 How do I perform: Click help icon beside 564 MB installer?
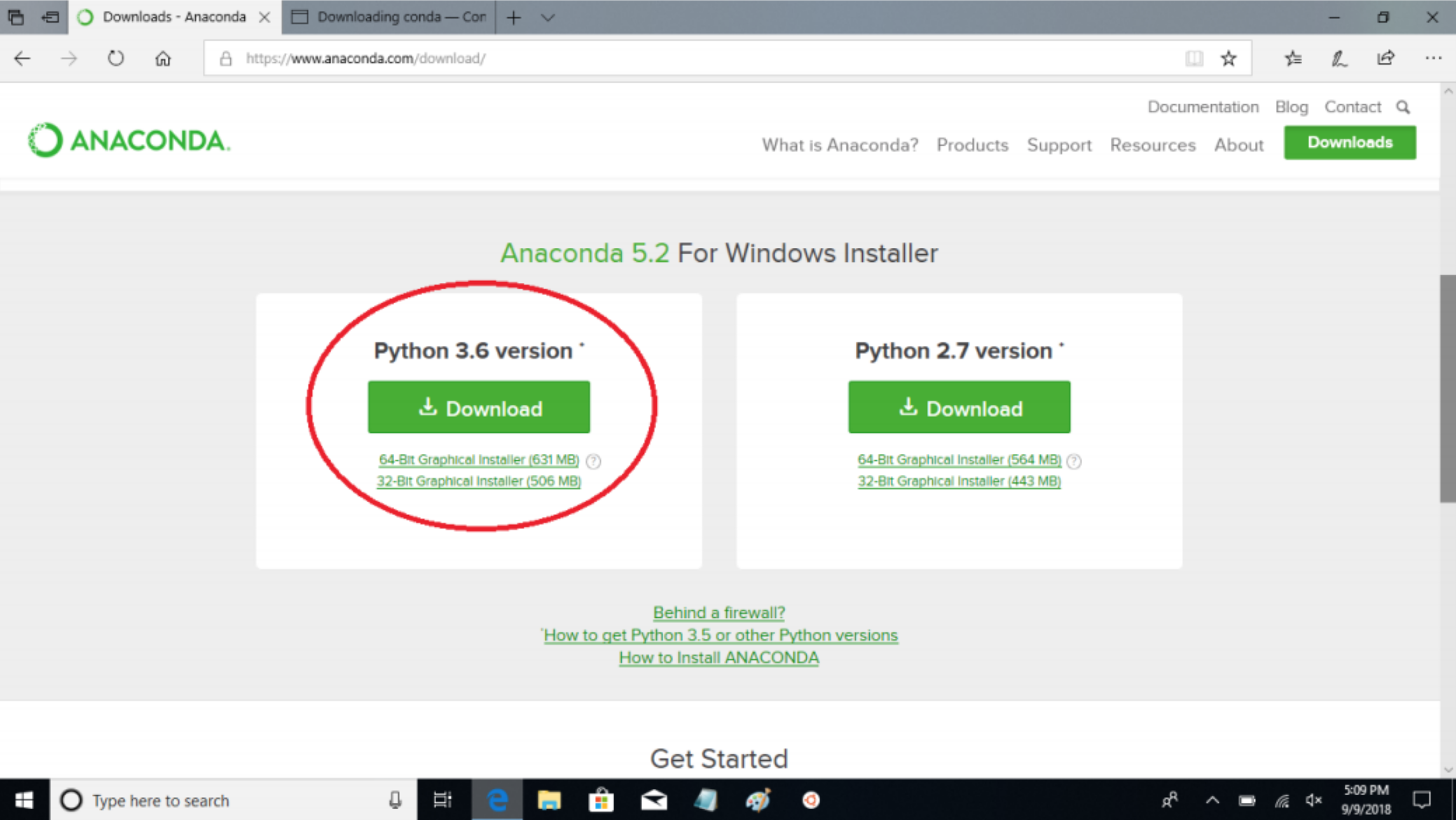(x=1074, y=461)
